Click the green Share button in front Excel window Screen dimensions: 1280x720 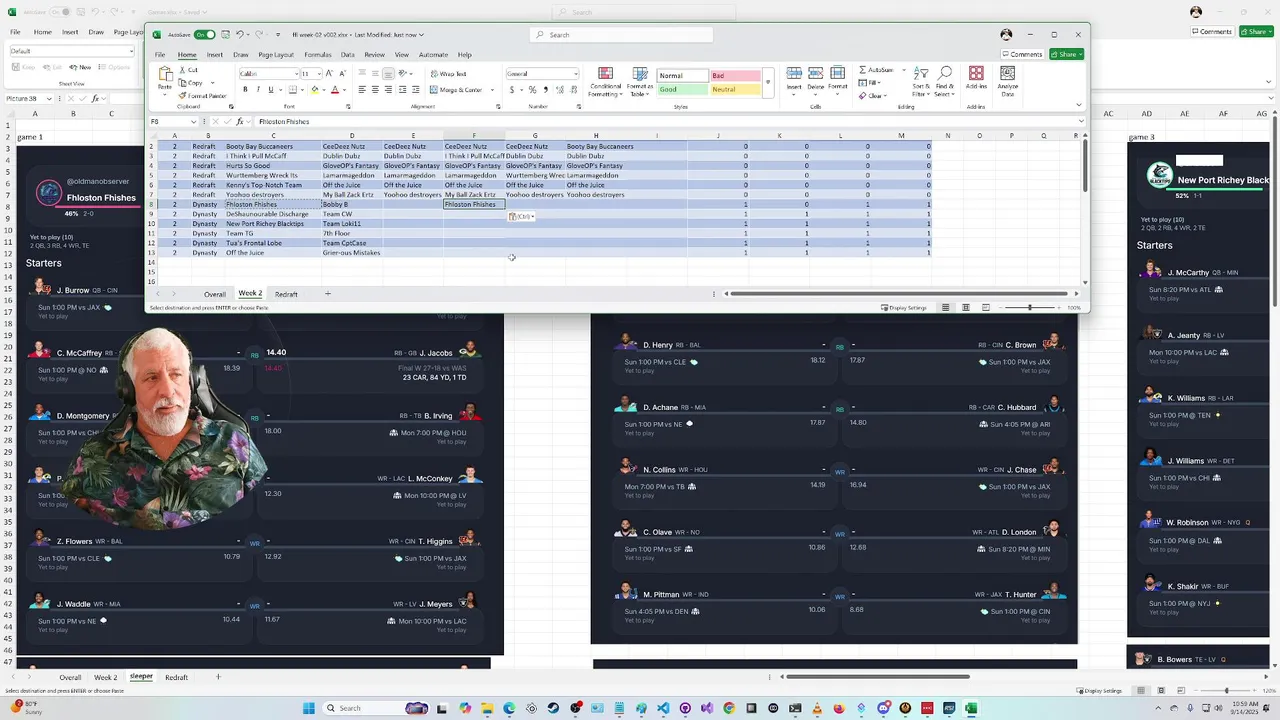[1066, 54]
